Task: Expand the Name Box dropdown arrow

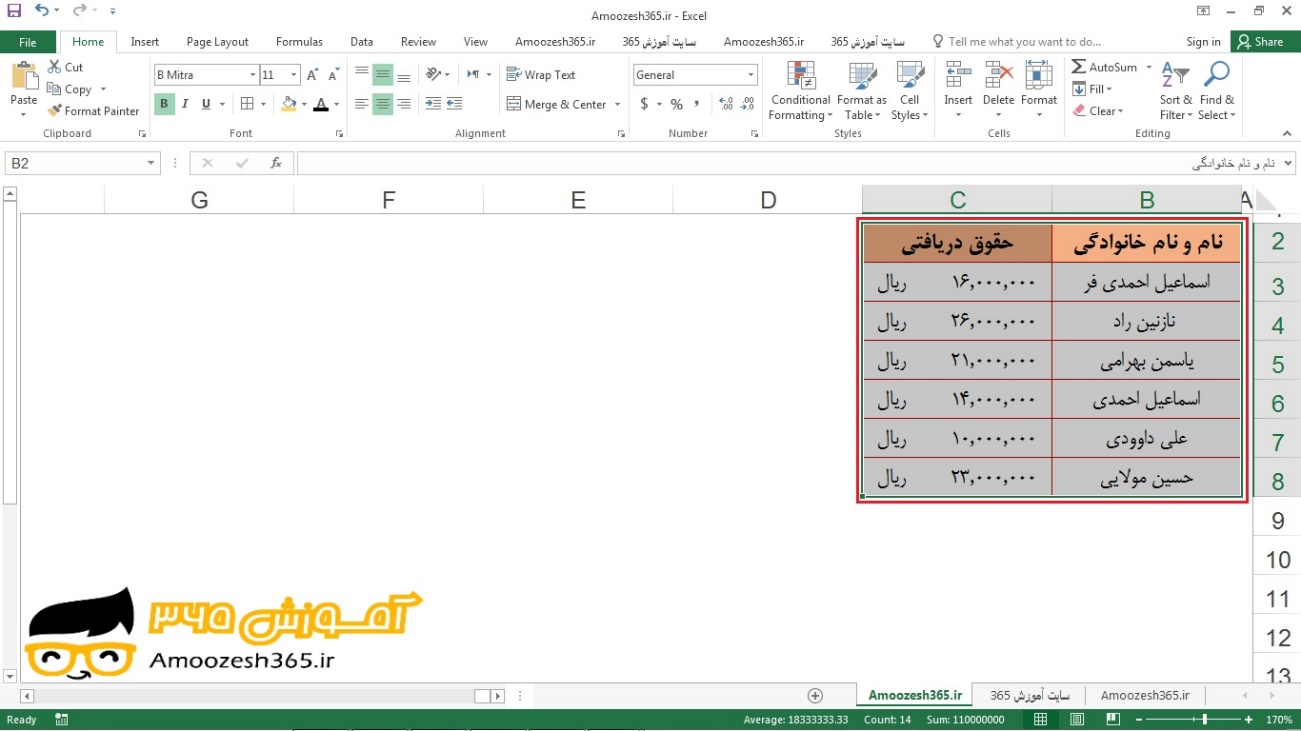Action: (x=151, y=163)
